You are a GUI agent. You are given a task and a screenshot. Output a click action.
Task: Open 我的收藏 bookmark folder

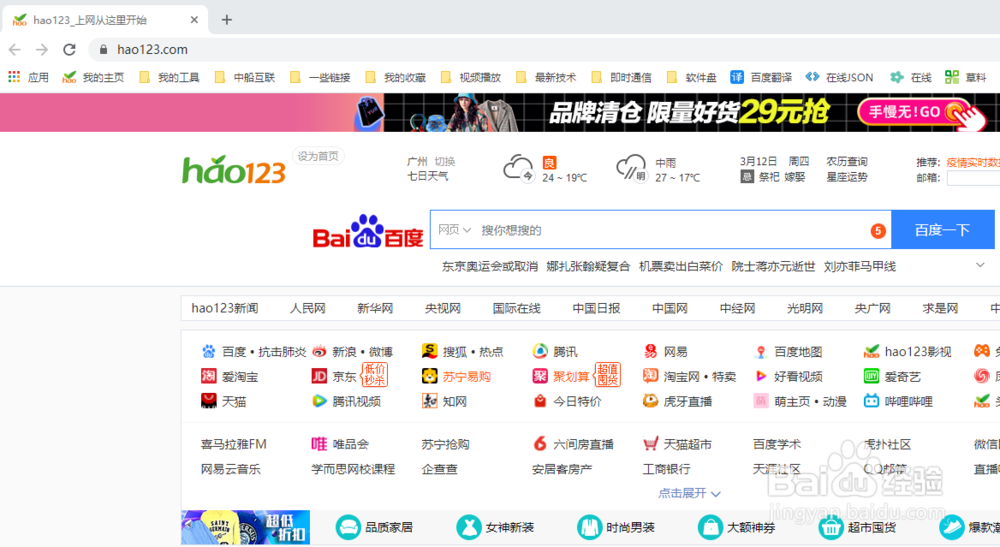click(395, 77)
